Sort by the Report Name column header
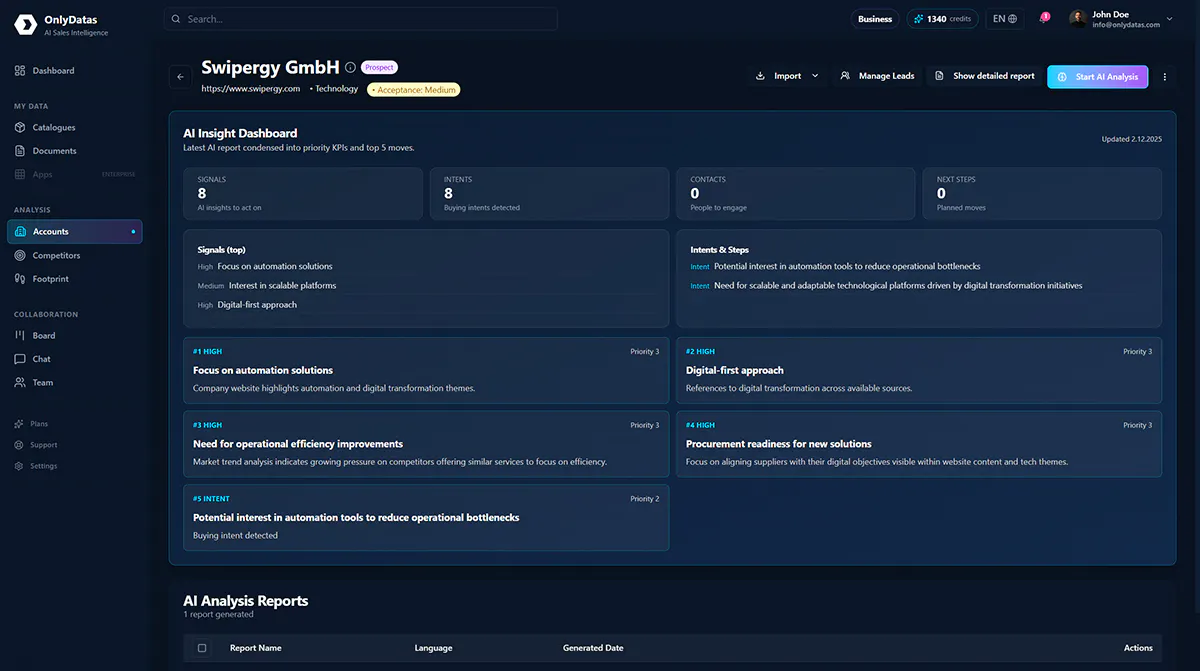Image resolution: width=1200 pixels, height=671 pixels. tap(256, 648)
